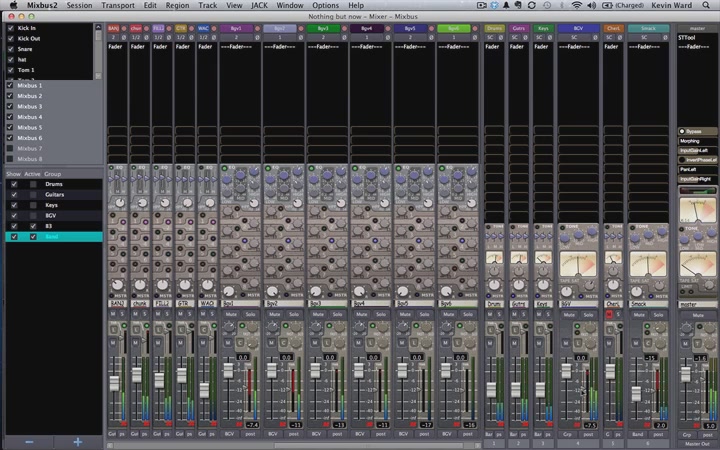The width and height of the screenshot is (720, 450).
Task: Open the compressor mode selector L on Bgv3 strip
Action: (327, 343)
